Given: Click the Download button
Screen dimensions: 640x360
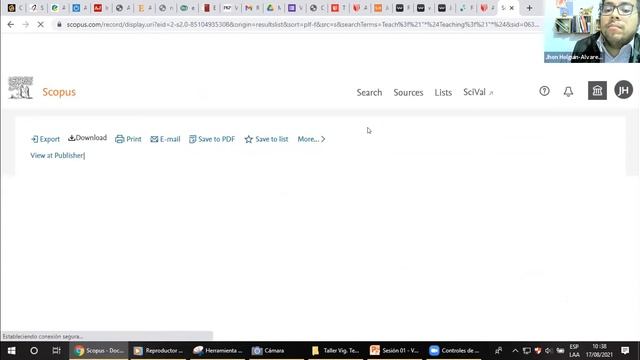Looking at the screenshot, I should 87,138.
